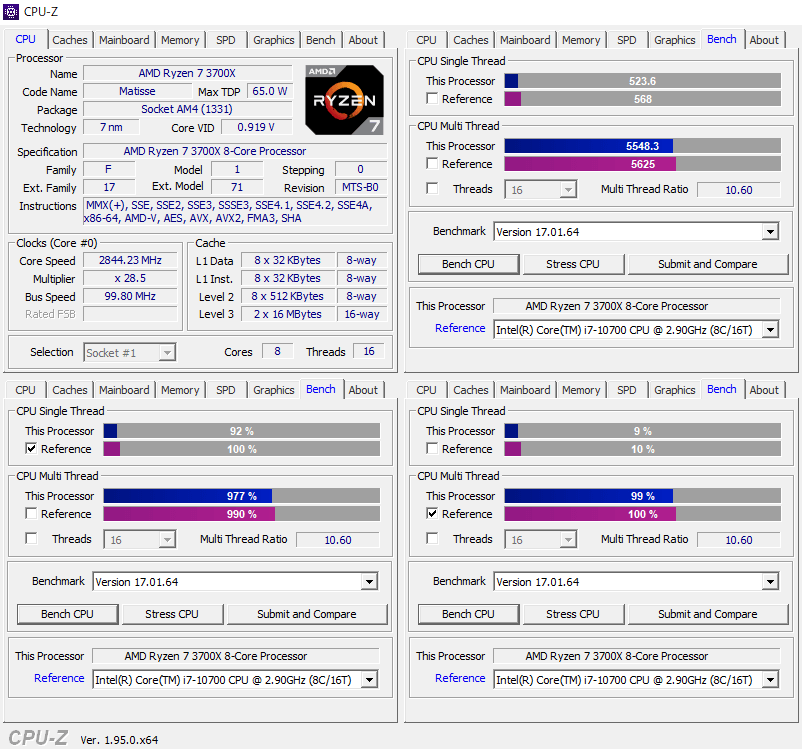This screenshot has width=802, height=749.
Task: Tick the Threads checkbox in top-right Bench panel
Action: point(432,188)
